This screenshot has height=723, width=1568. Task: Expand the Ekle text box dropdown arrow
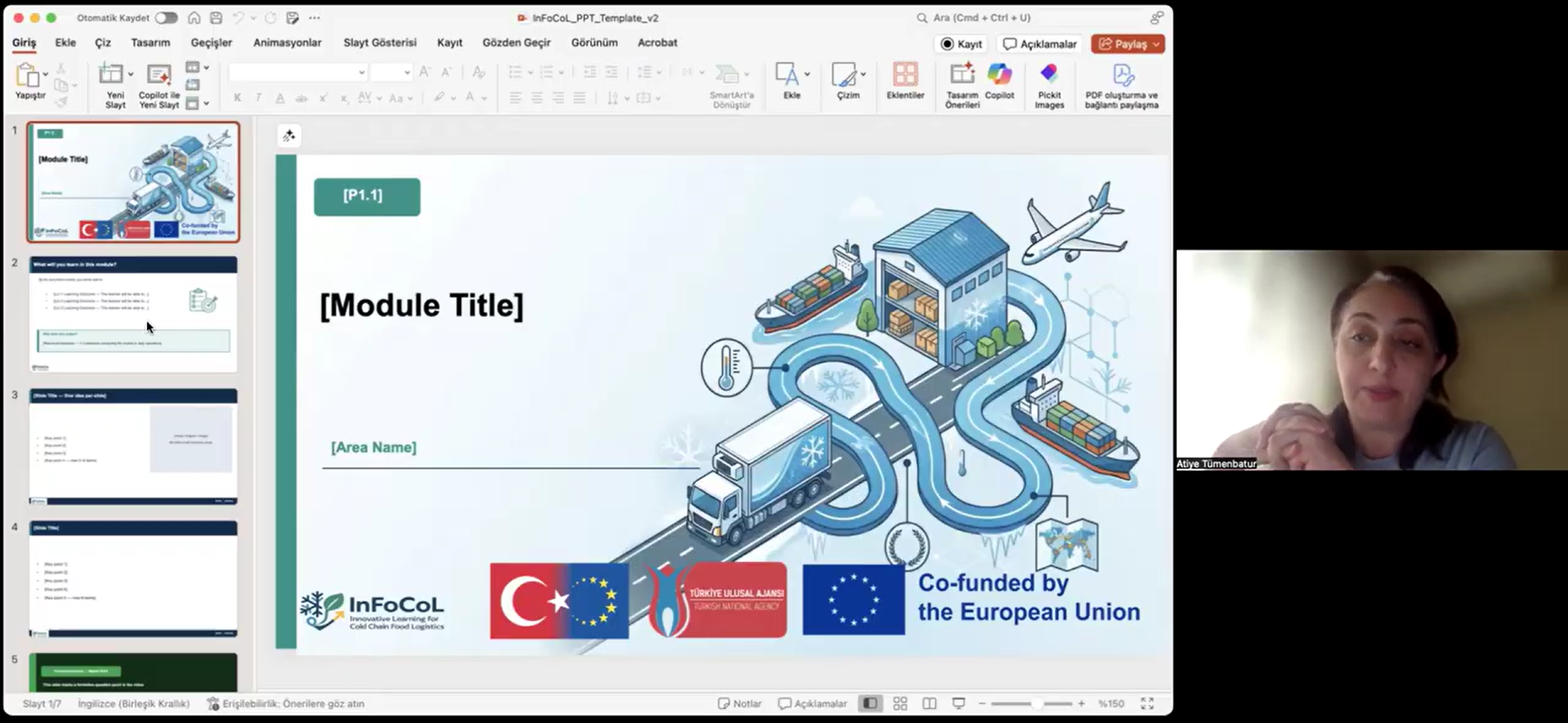[x=806, y=74]
